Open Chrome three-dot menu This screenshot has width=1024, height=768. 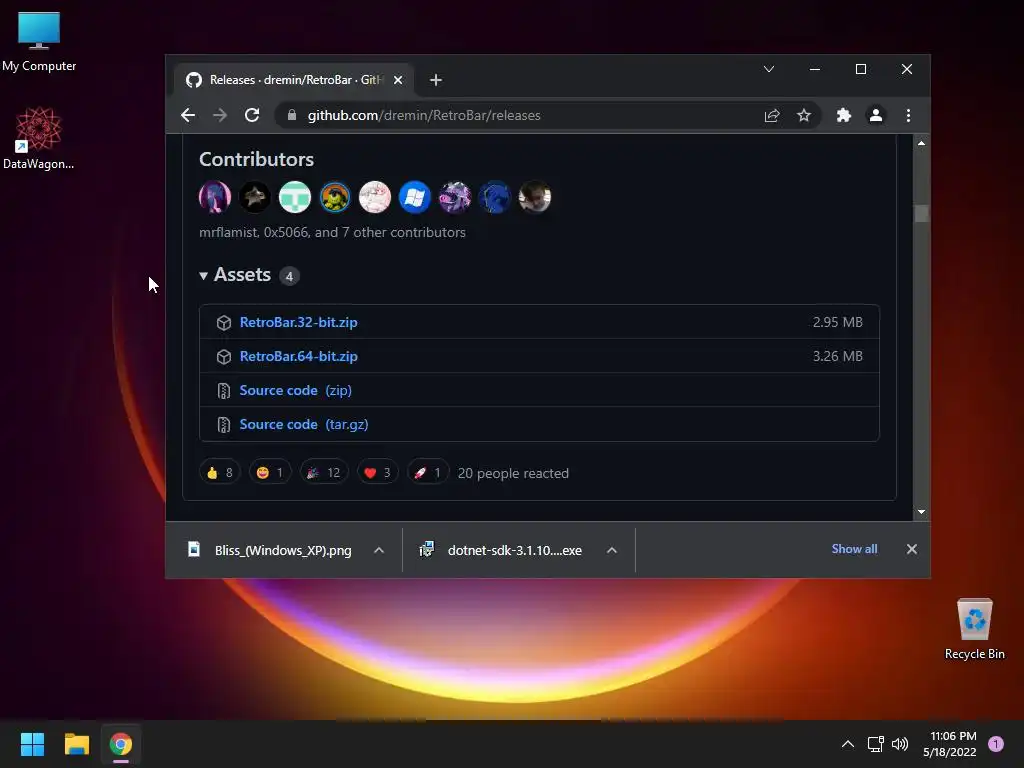(x=908, y=116)
